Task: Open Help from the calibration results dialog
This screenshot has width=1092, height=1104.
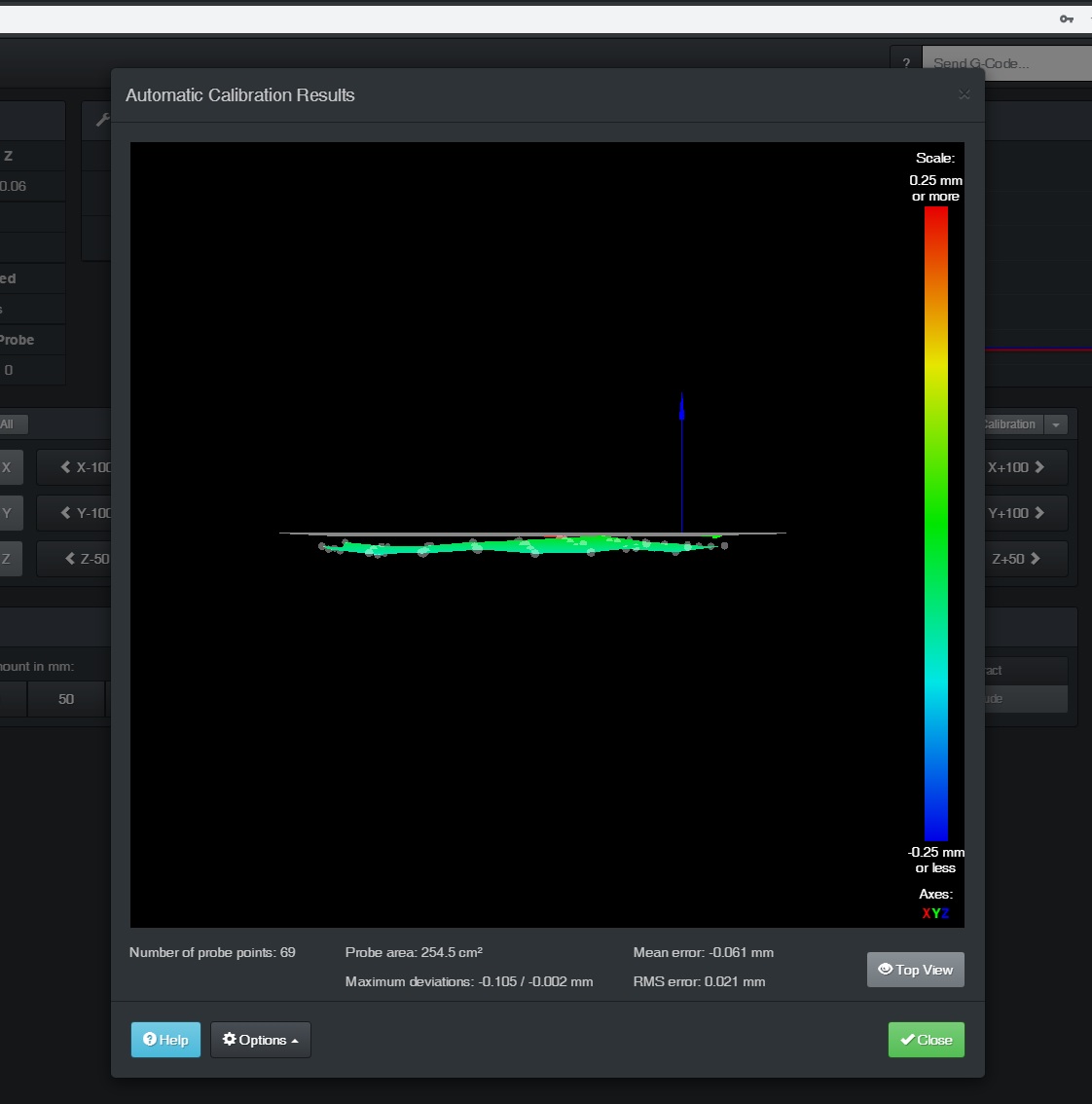Action: (x=165, y=1040)
